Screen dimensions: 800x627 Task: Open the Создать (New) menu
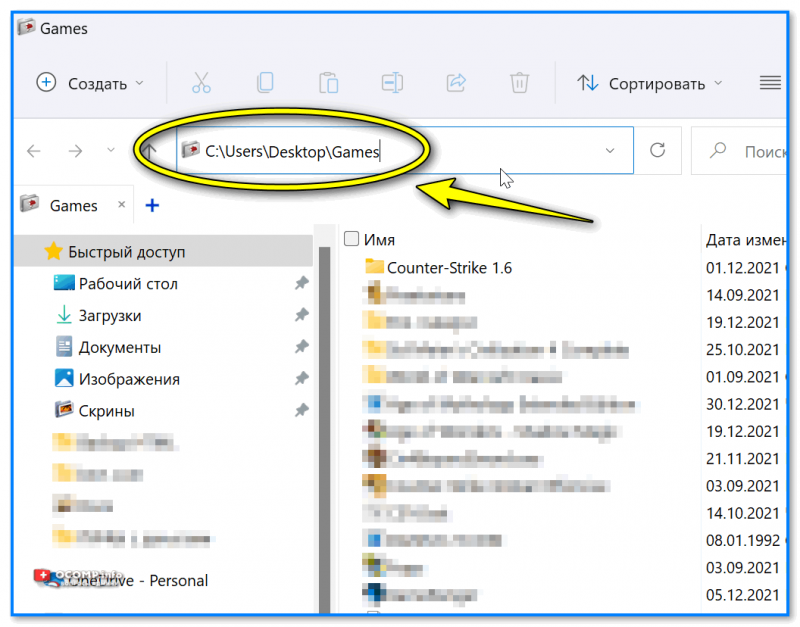tap(90, 83)
